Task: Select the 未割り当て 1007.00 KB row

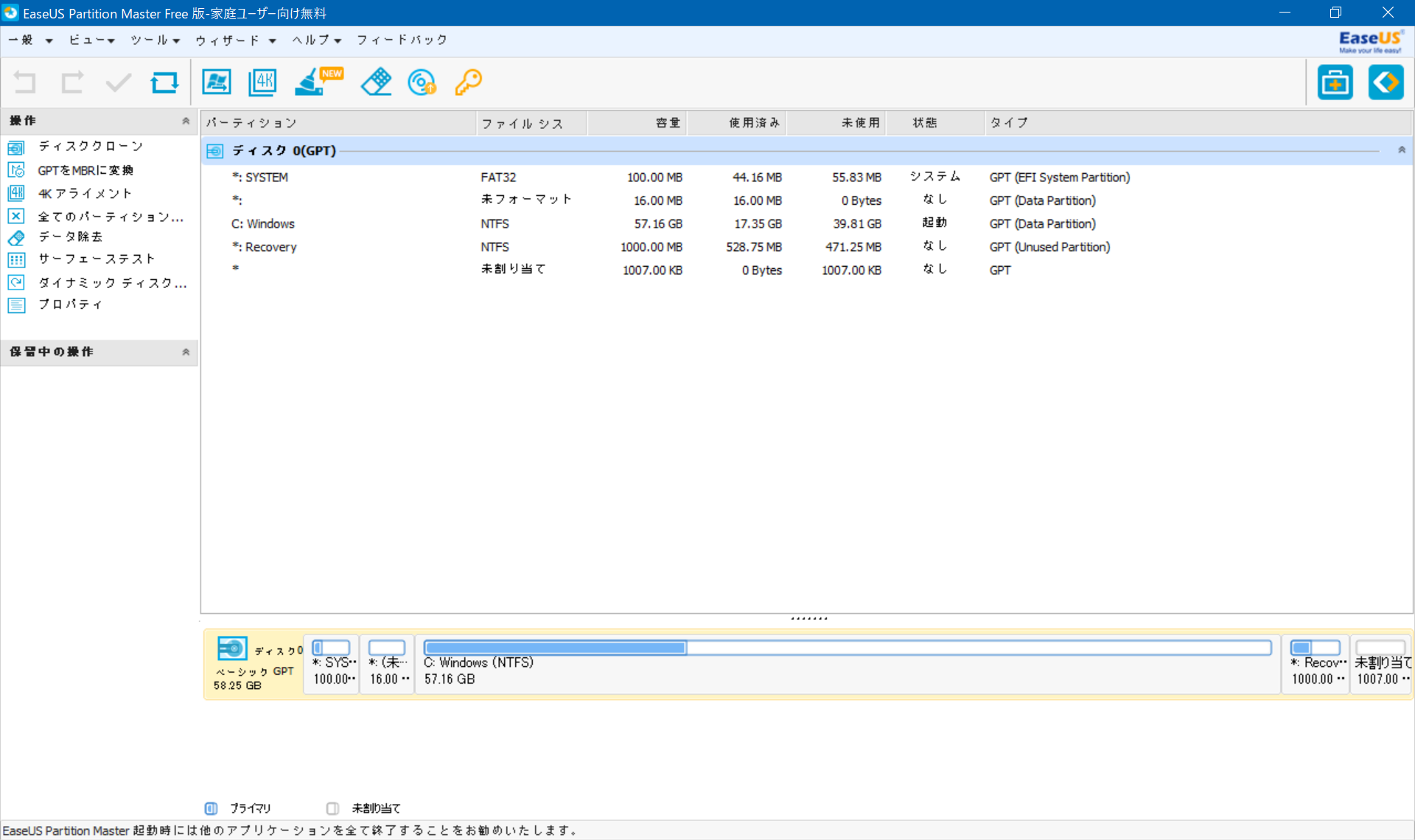Action: click(x=806, y=270)
